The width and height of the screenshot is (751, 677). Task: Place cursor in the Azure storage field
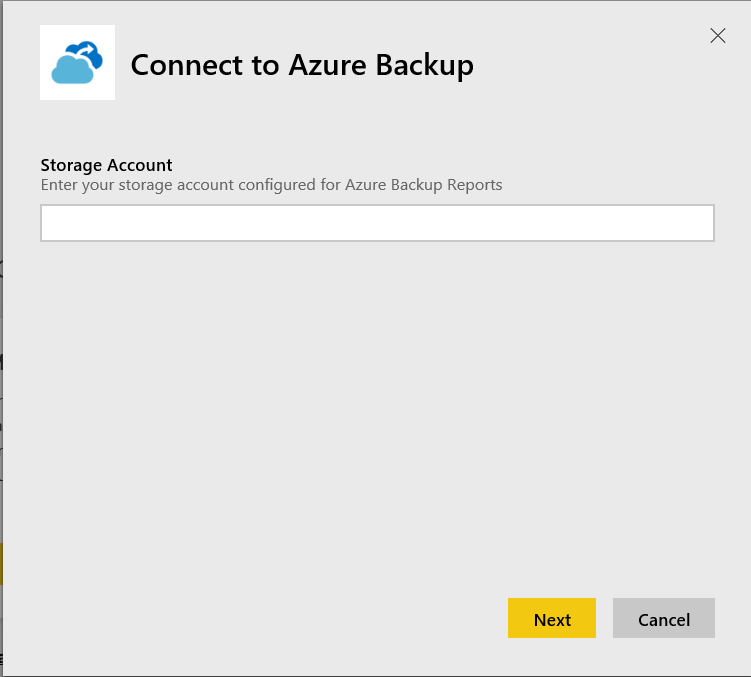(x=377, y=223)
